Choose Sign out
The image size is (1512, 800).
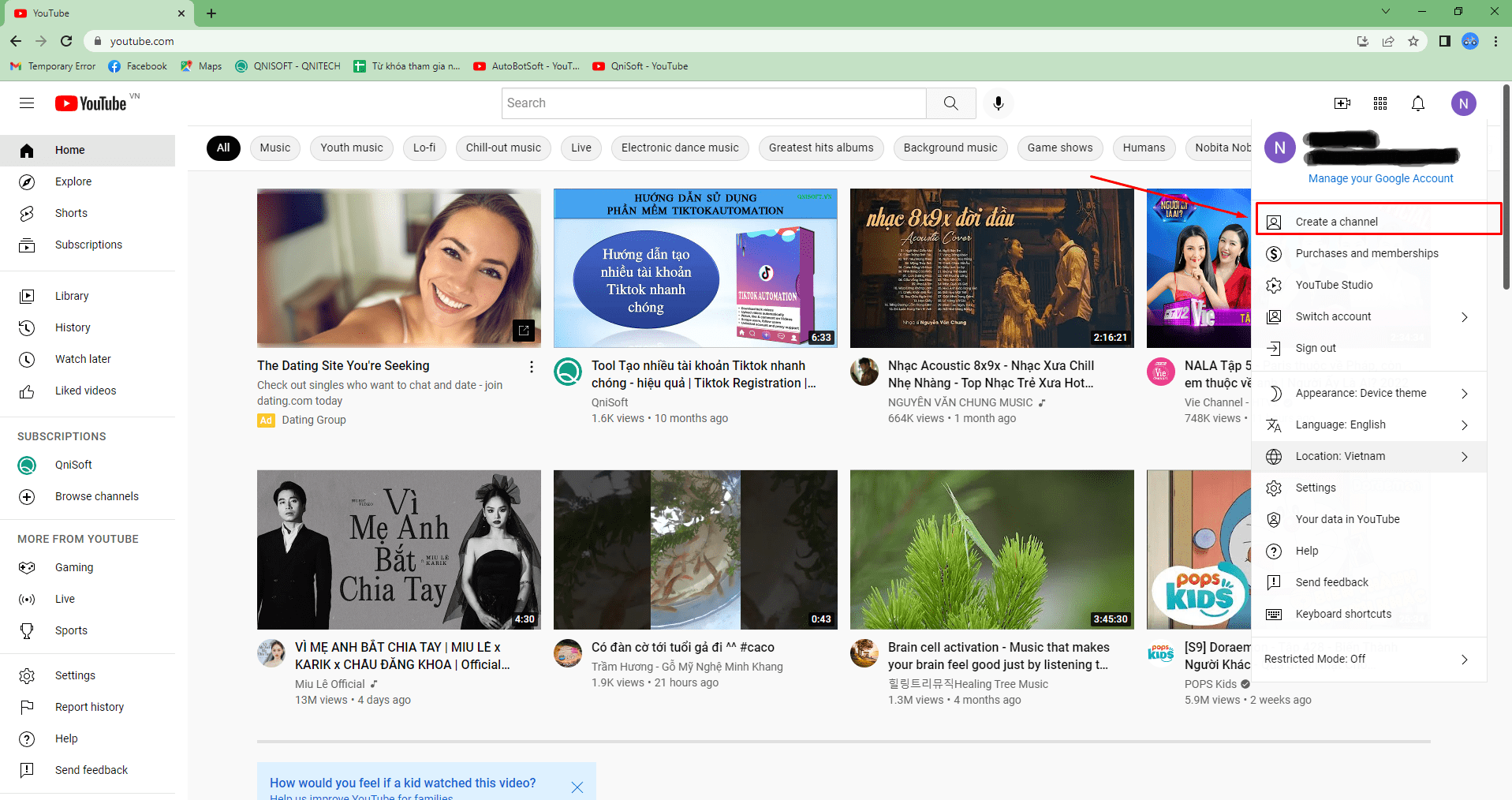(1369, 348)
